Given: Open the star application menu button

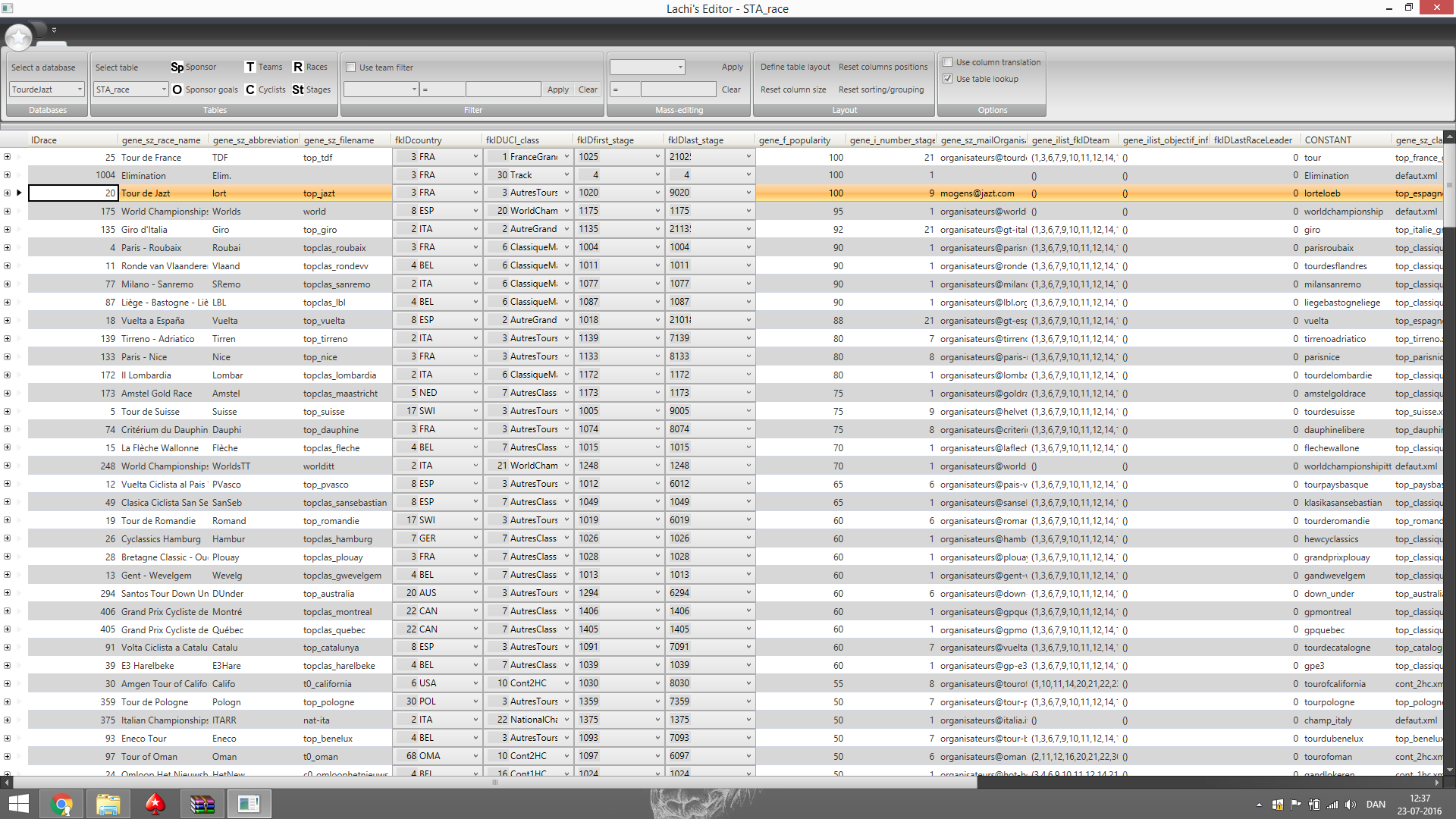Looking at the screenshot, I should (18, 36).
